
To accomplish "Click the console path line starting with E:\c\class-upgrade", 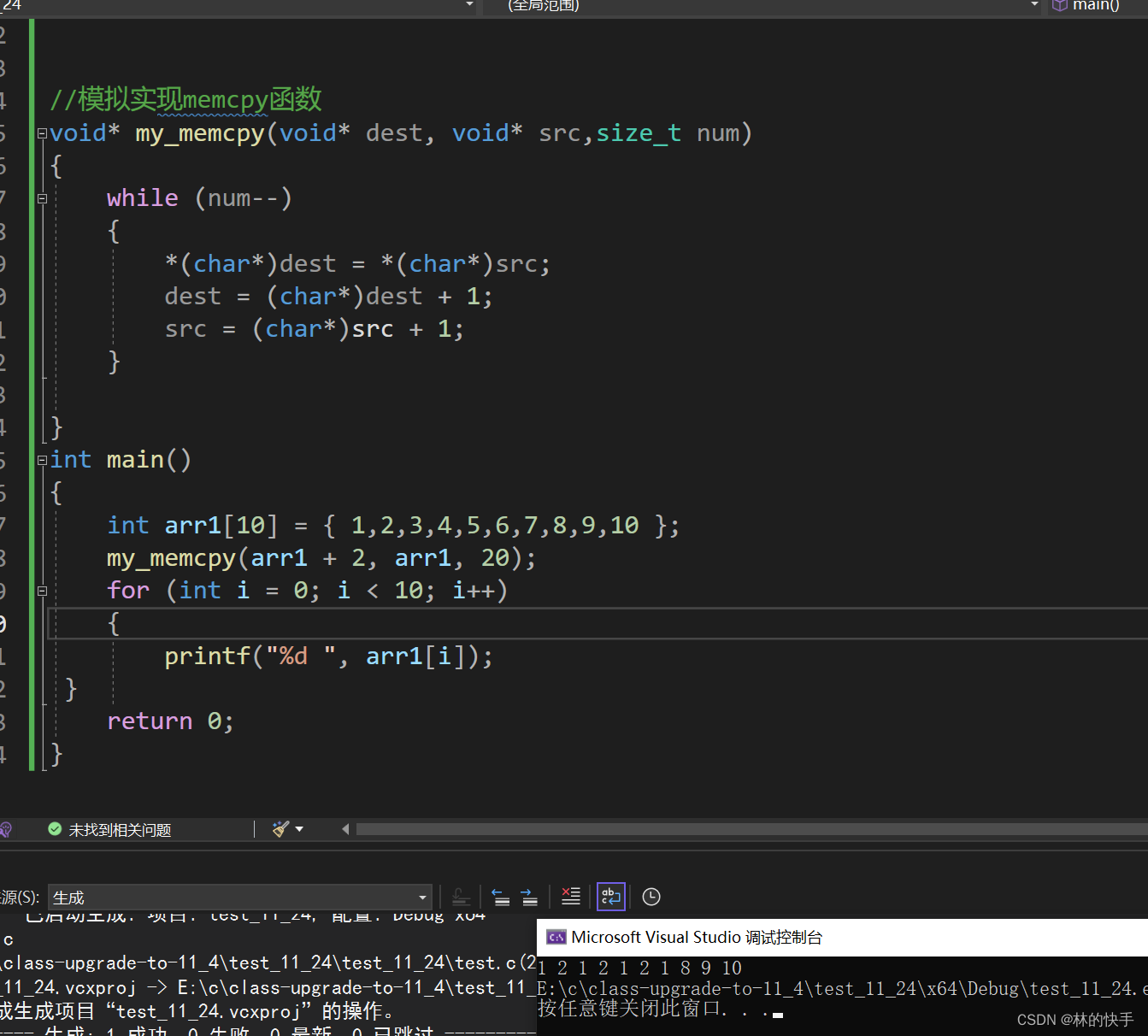I will [x=842, y=989].
